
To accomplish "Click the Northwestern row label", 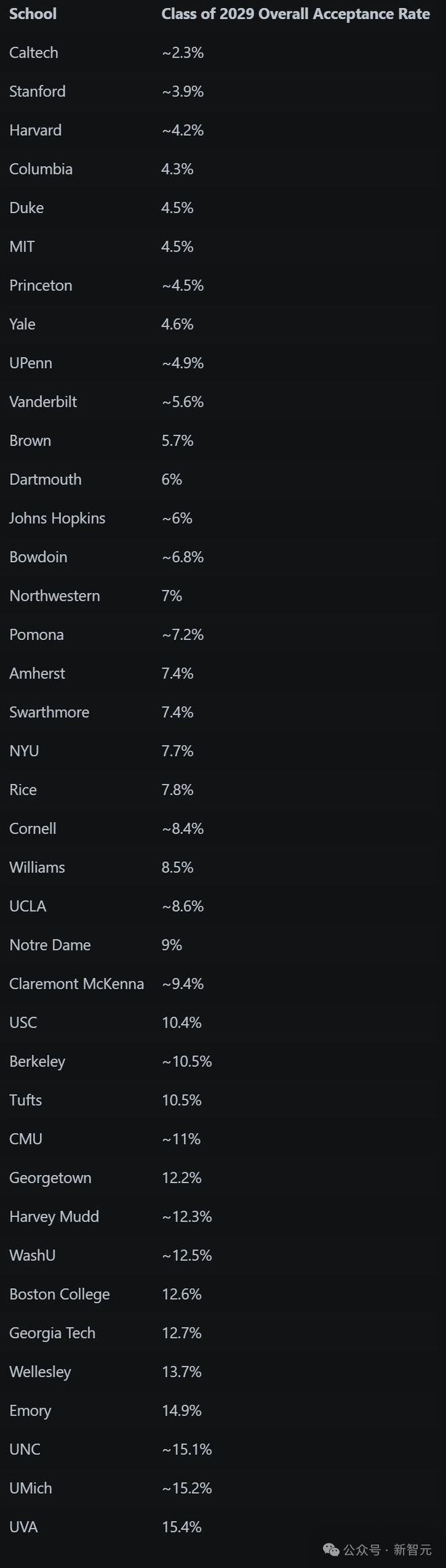I will (x=55, y=596).
